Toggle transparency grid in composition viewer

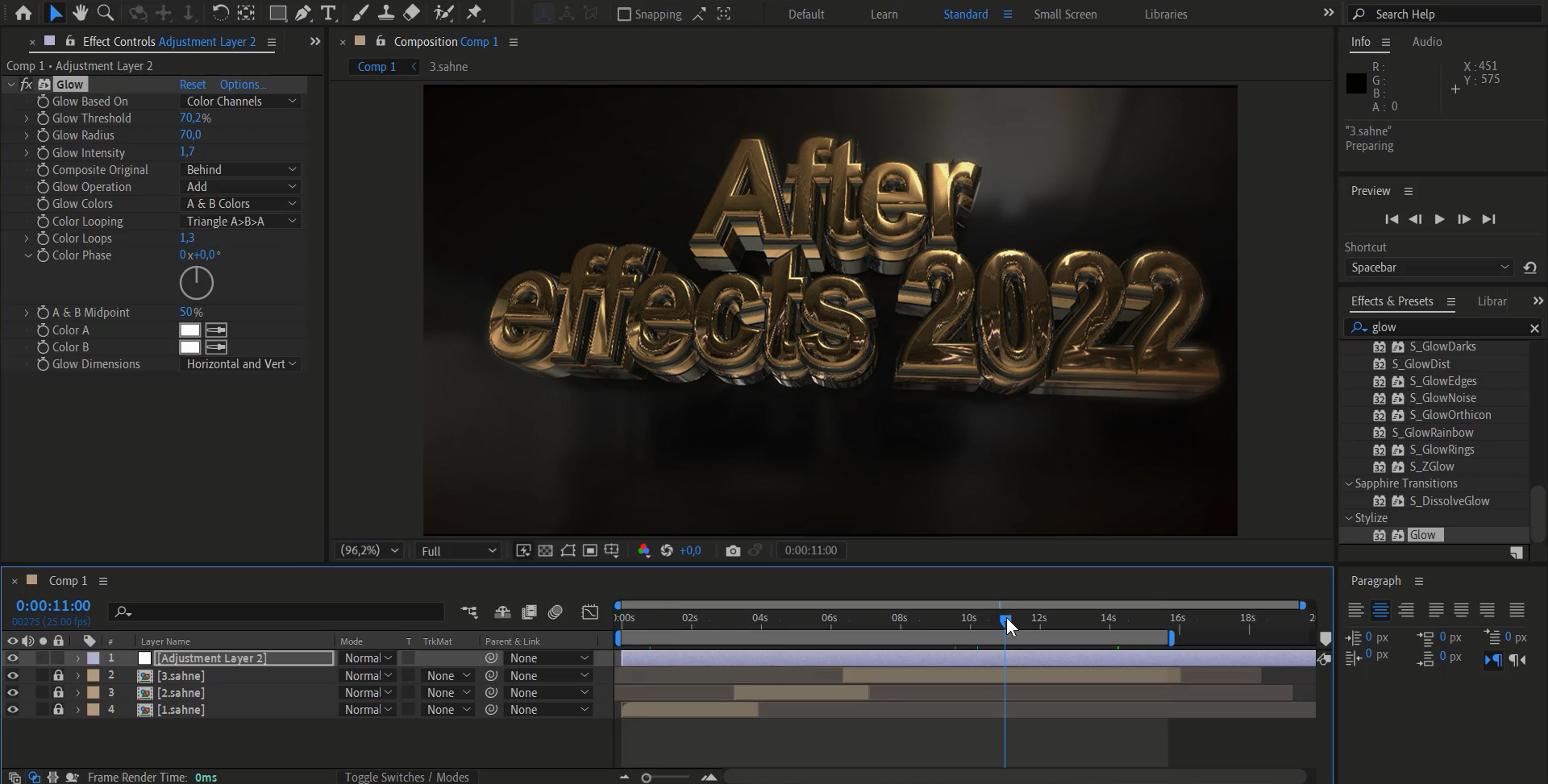(x=546, y=550)
